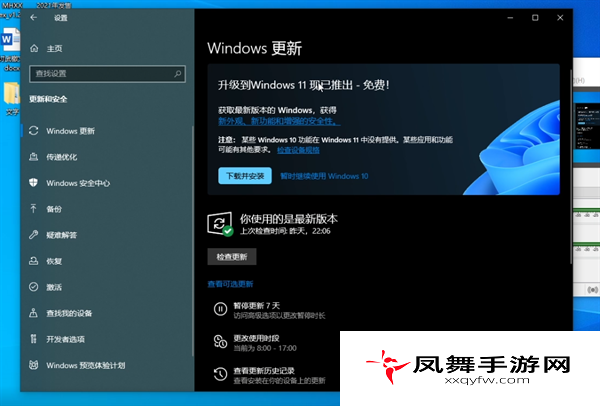Viewport: 600px width, 406px height.
Task: Click the sidebar vertical scrollbar
Action: pyautogui.click(x=192, y=241)
